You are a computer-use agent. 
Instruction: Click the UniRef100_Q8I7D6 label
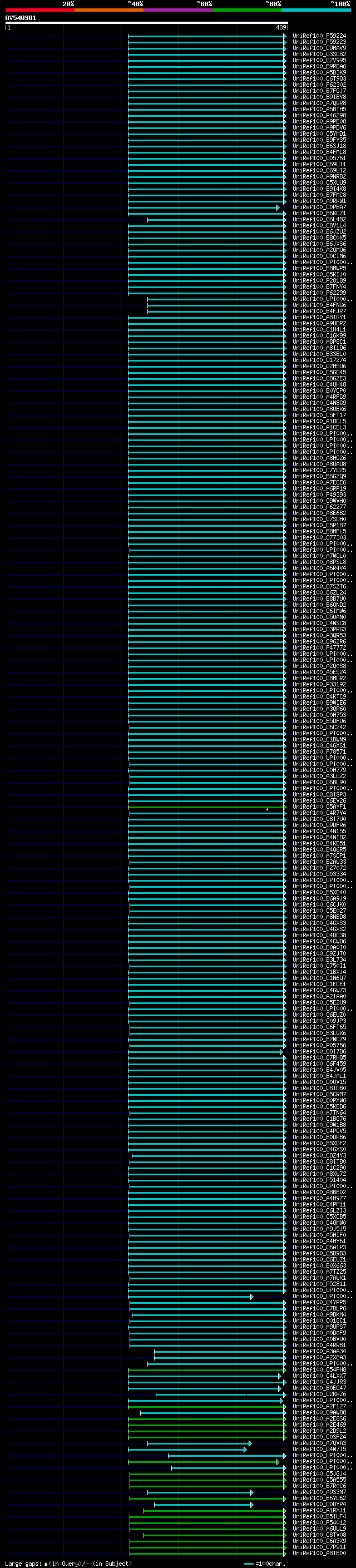click(x=319, y=1051)
